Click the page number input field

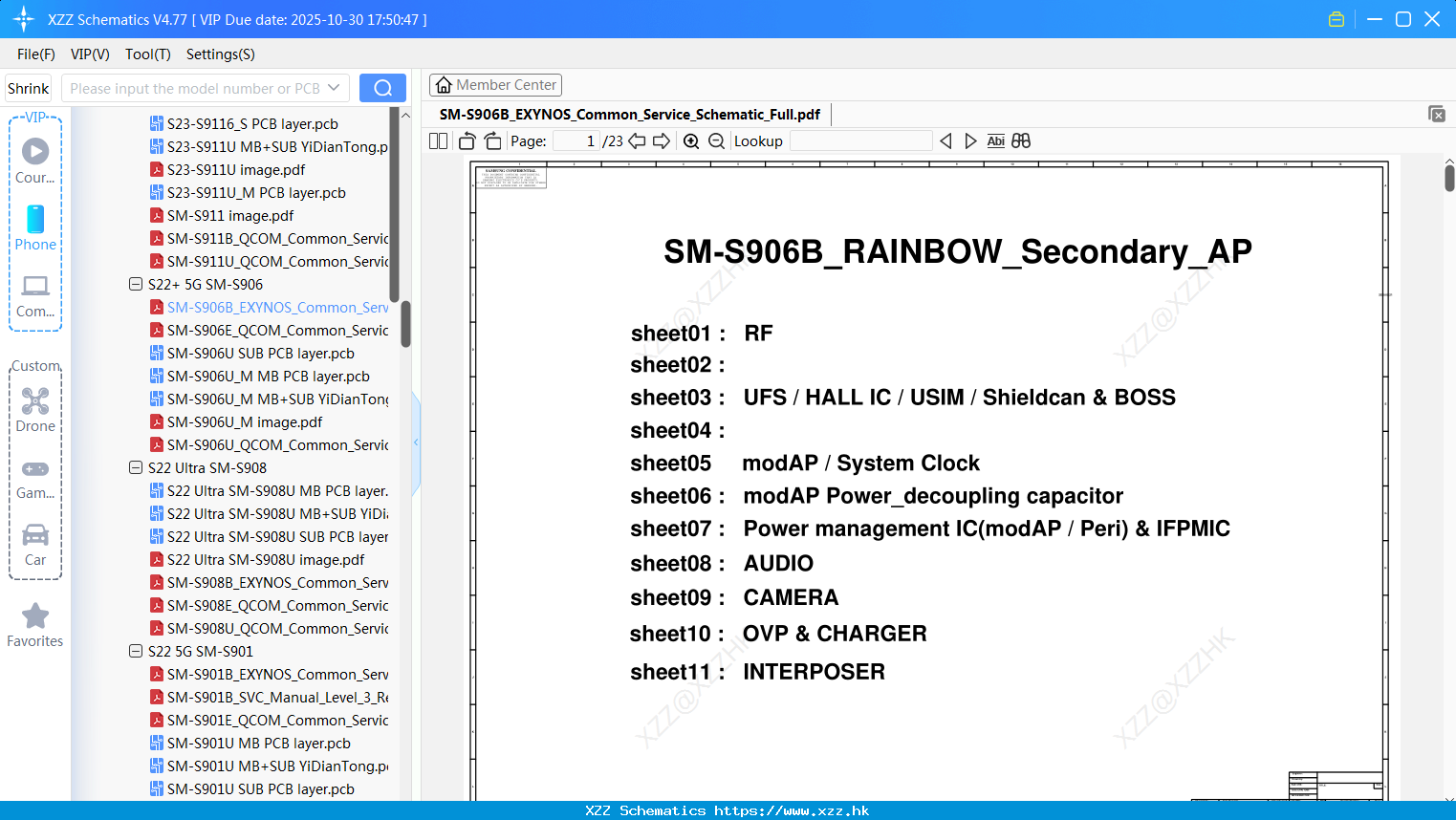pyautogui.click(x=576, y=140)
